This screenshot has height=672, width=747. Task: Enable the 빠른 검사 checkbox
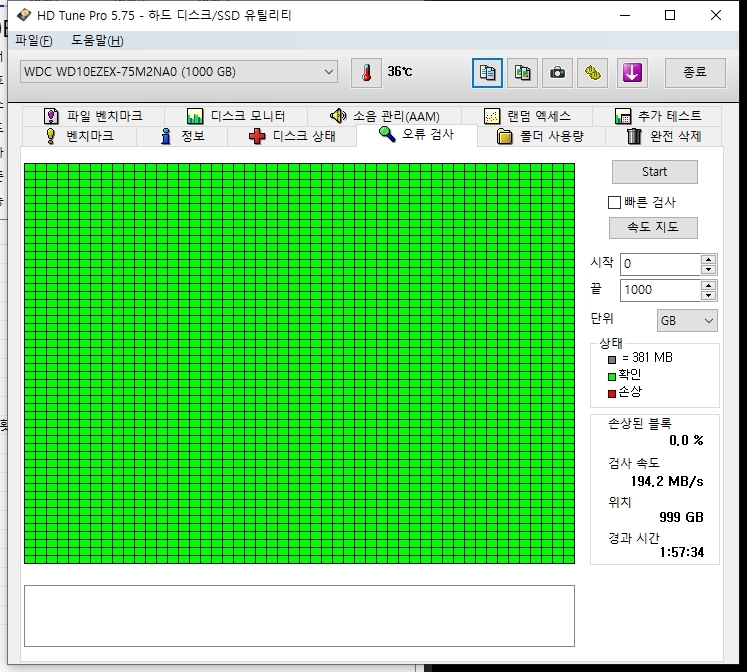click(614, 202)
